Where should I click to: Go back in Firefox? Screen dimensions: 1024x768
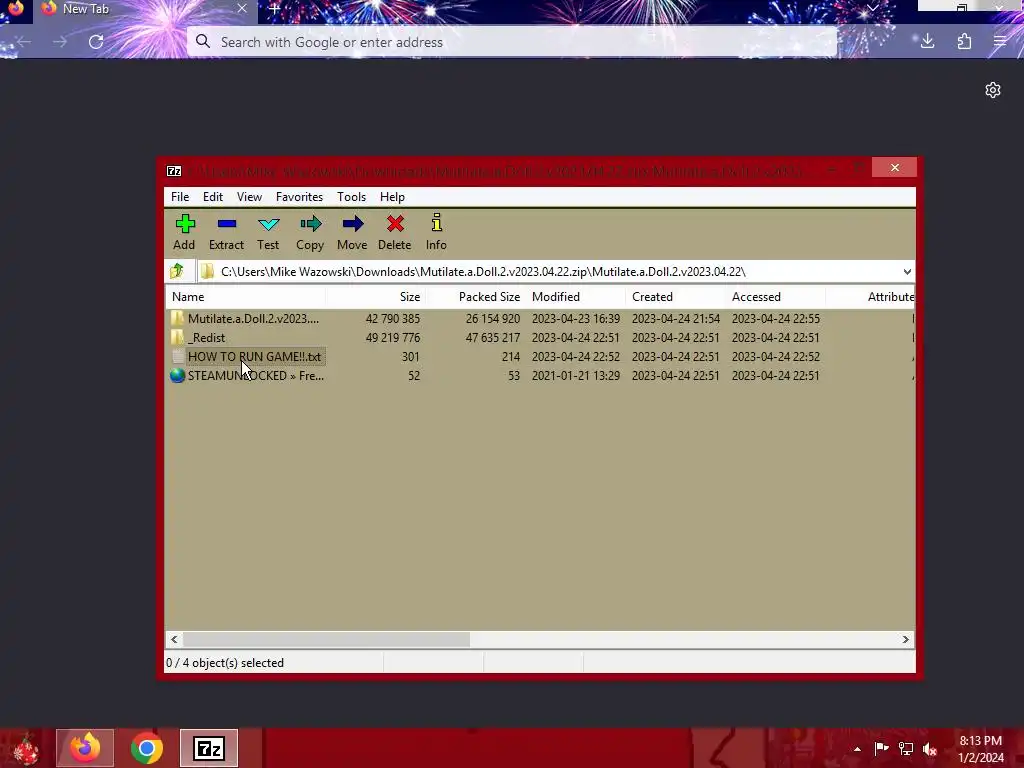click(x=24, y=42)
